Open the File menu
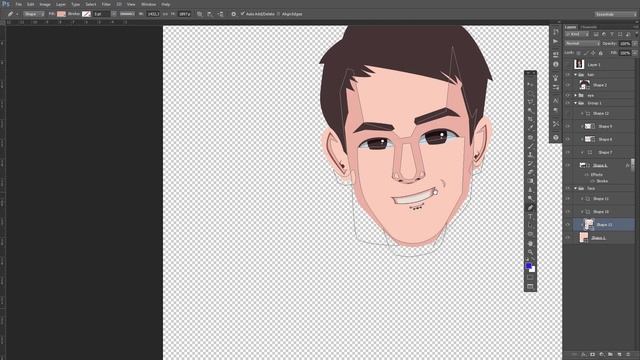The height and width of the screenshot is (360, 640). coord(19,4)
